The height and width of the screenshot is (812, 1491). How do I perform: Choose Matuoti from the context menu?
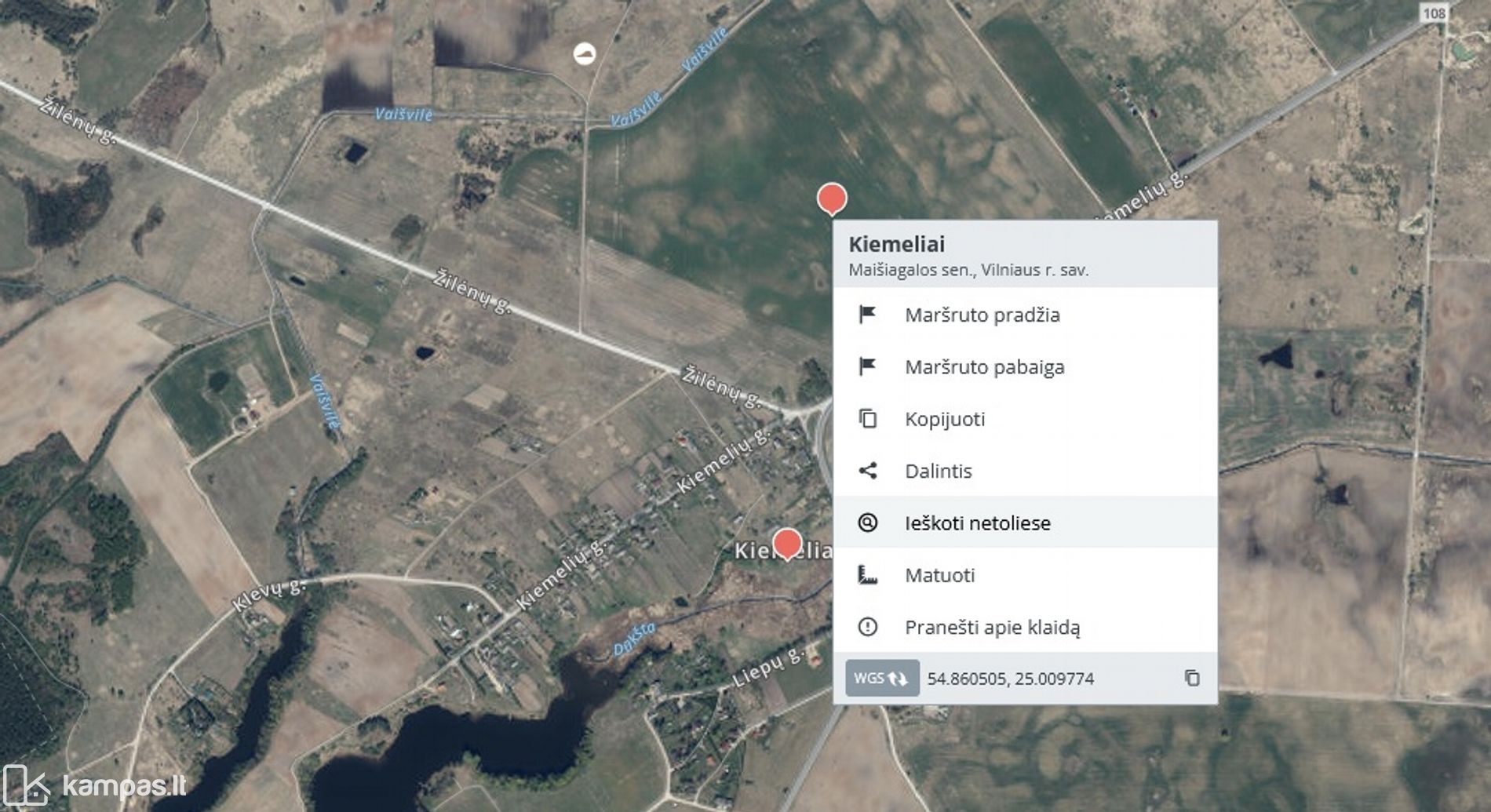pos(1025,574)
